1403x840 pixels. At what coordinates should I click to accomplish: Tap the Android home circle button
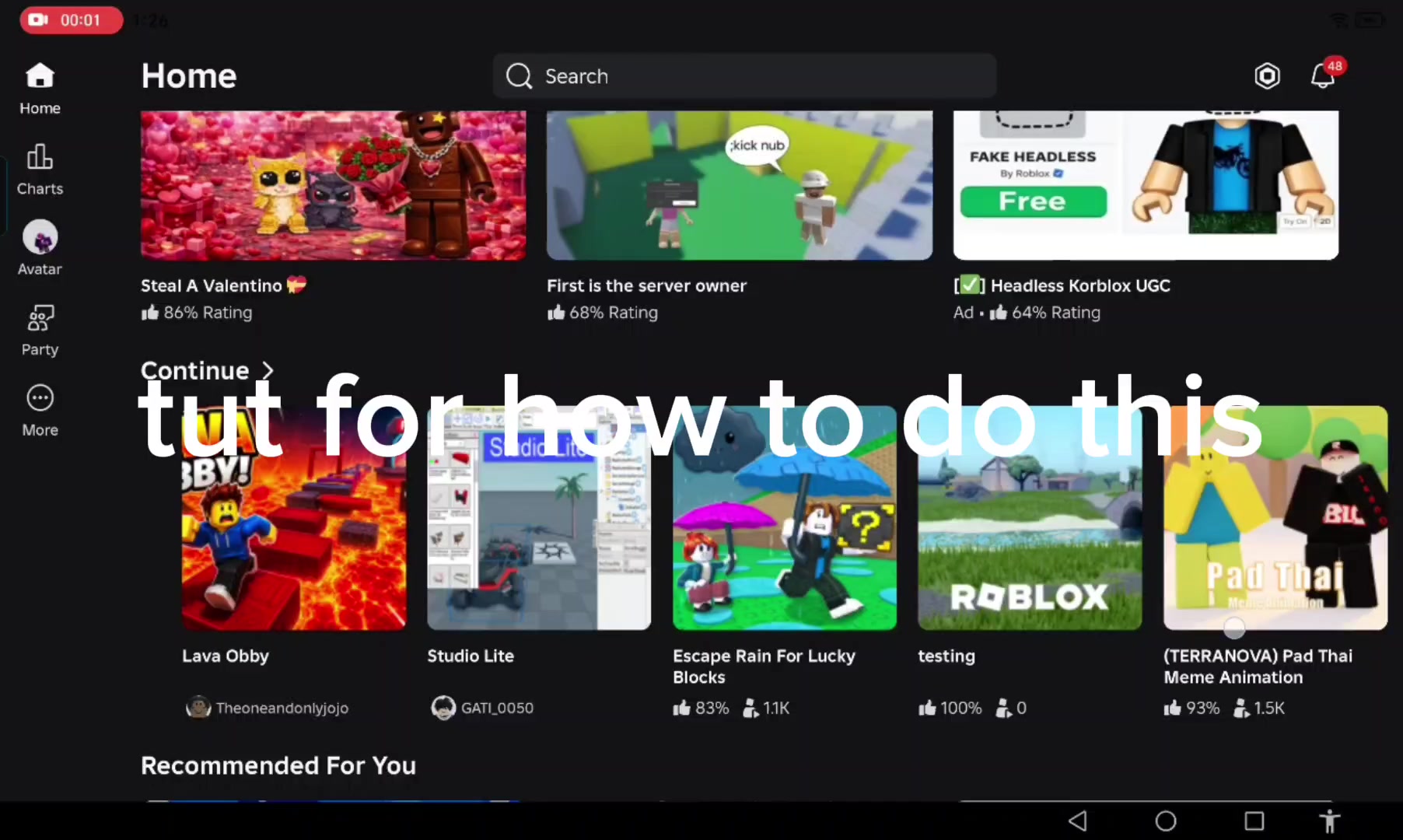pos(1165,821)
